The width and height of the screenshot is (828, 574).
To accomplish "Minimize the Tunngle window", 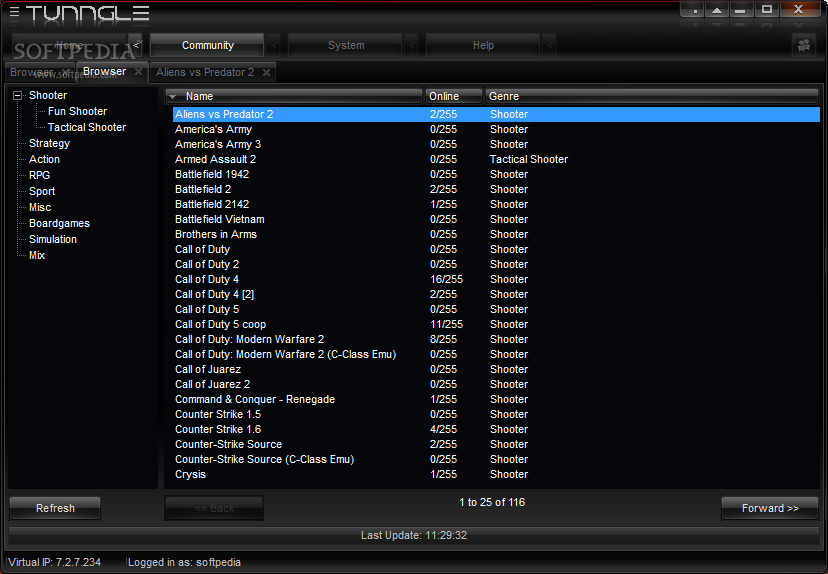I will [740, 10].
